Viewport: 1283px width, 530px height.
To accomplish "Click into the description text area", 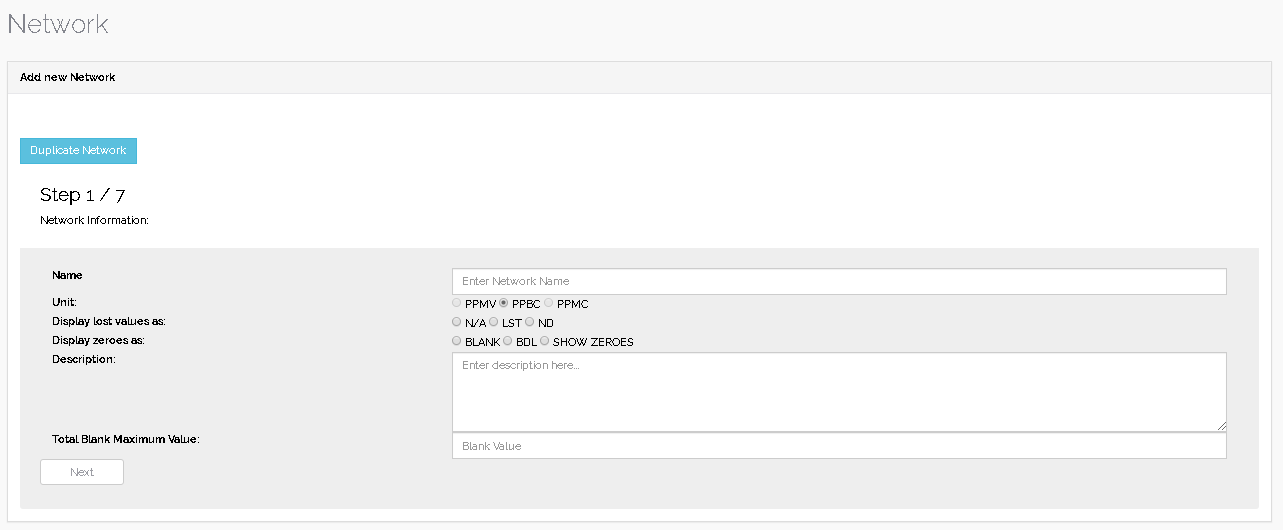I will [x=839, y=391].
